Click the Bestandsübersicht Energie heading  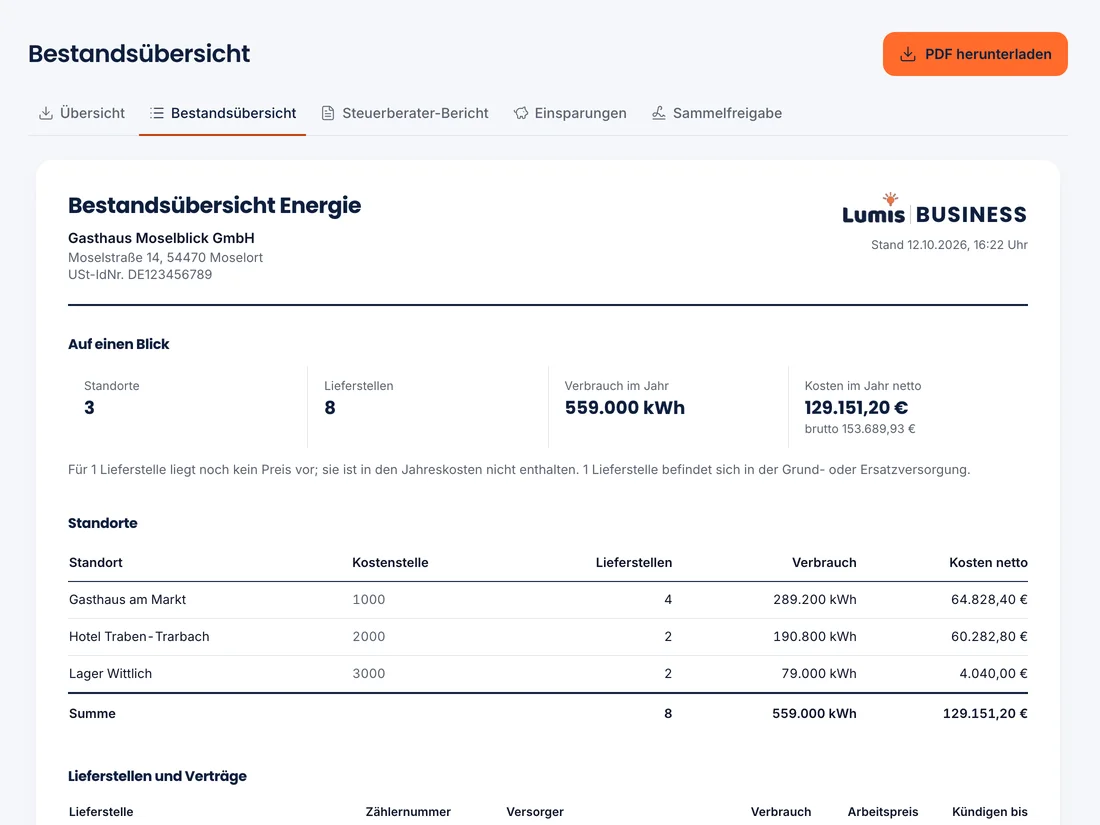[x=215, y=205]
